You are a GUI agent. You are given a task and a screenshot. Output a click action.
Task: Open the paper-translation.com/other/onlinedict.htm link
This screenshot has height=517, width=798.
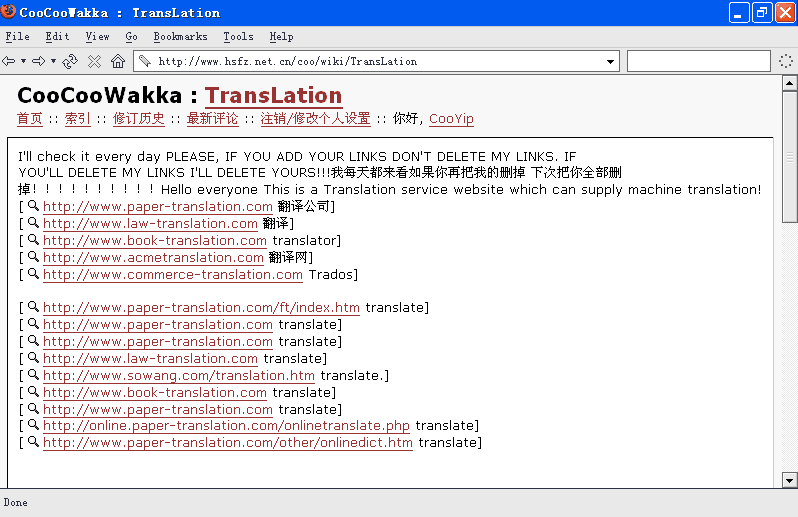[x=227, y=443]
